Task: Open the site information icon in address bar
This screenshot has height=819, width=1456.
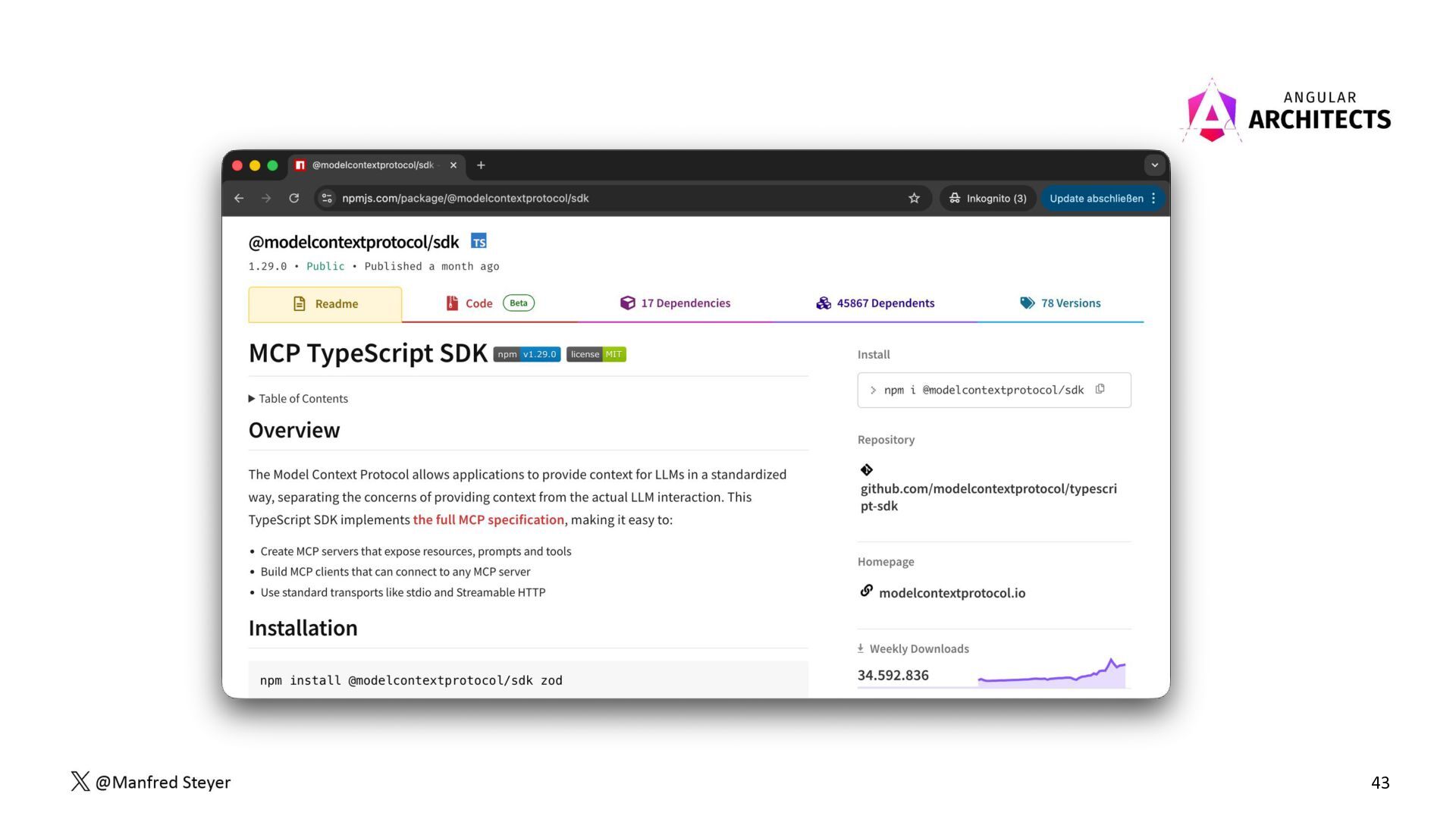Action: point(327,198)
